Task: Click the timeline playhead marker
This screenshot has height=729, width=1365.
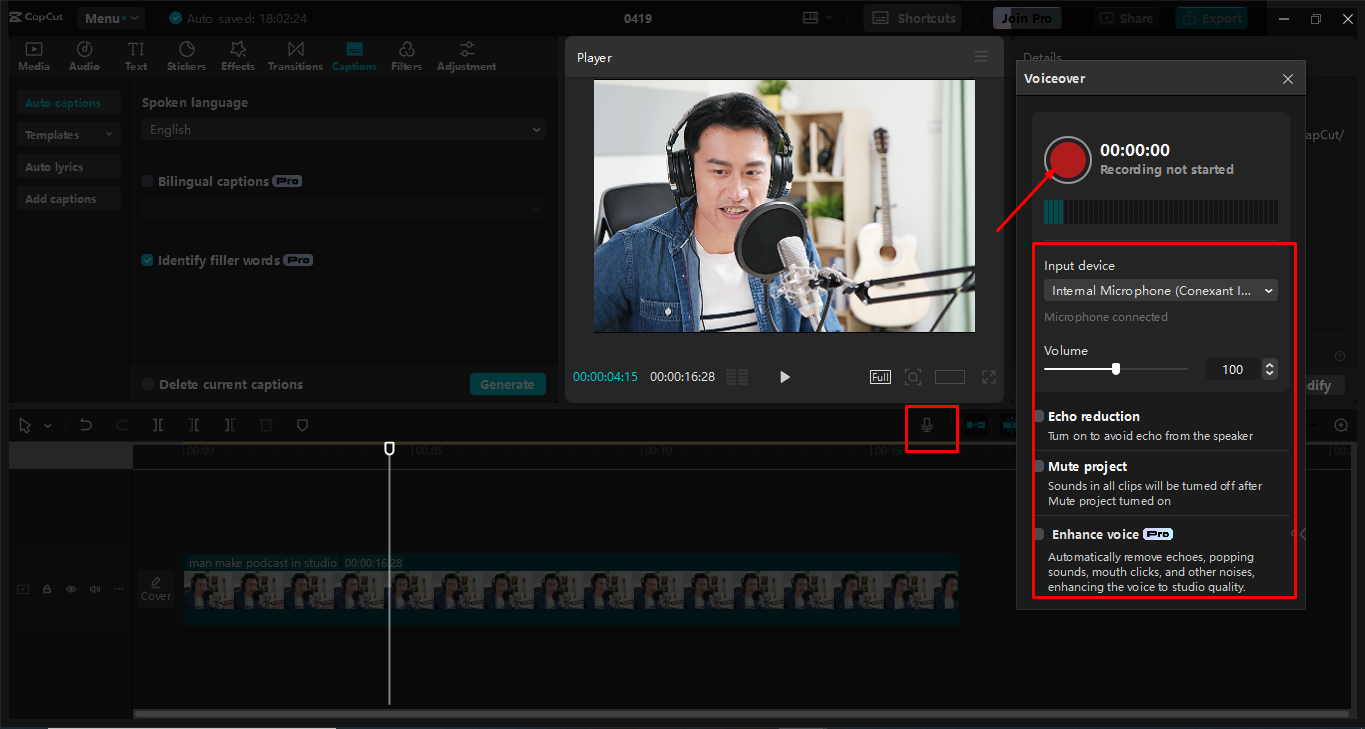Action: click(x=390, y=449)
